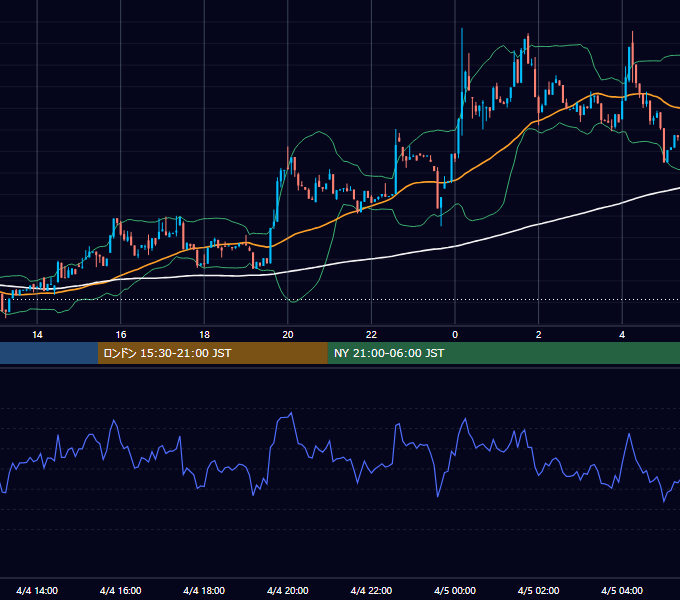Click the NY 21:00-06:00 JST session band

(503, 353)
